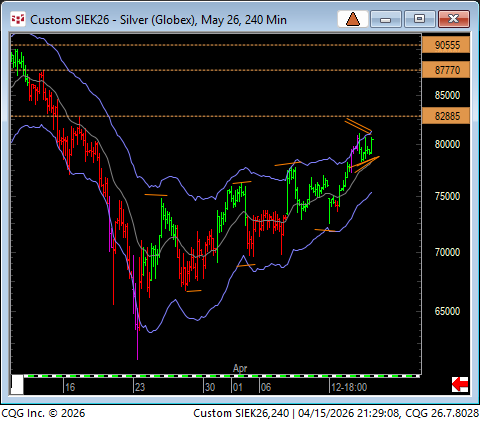The width and height of the screenshot is (480, 421).
Task: Click the CQG chart icon in title bar
Action: tap(18, 19)
